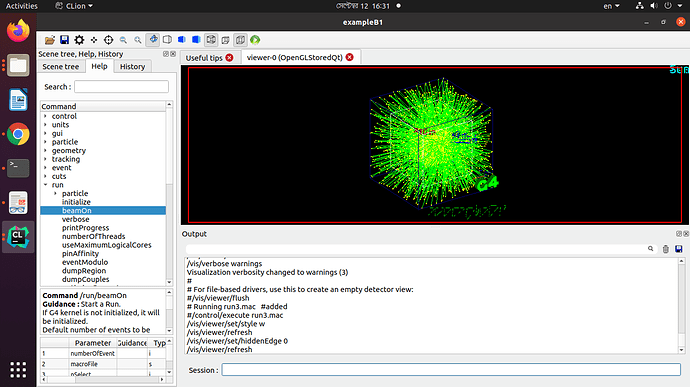Close the Useful tips tab
Viewport: 690px width, 387px height.
[x=230, y=58]
